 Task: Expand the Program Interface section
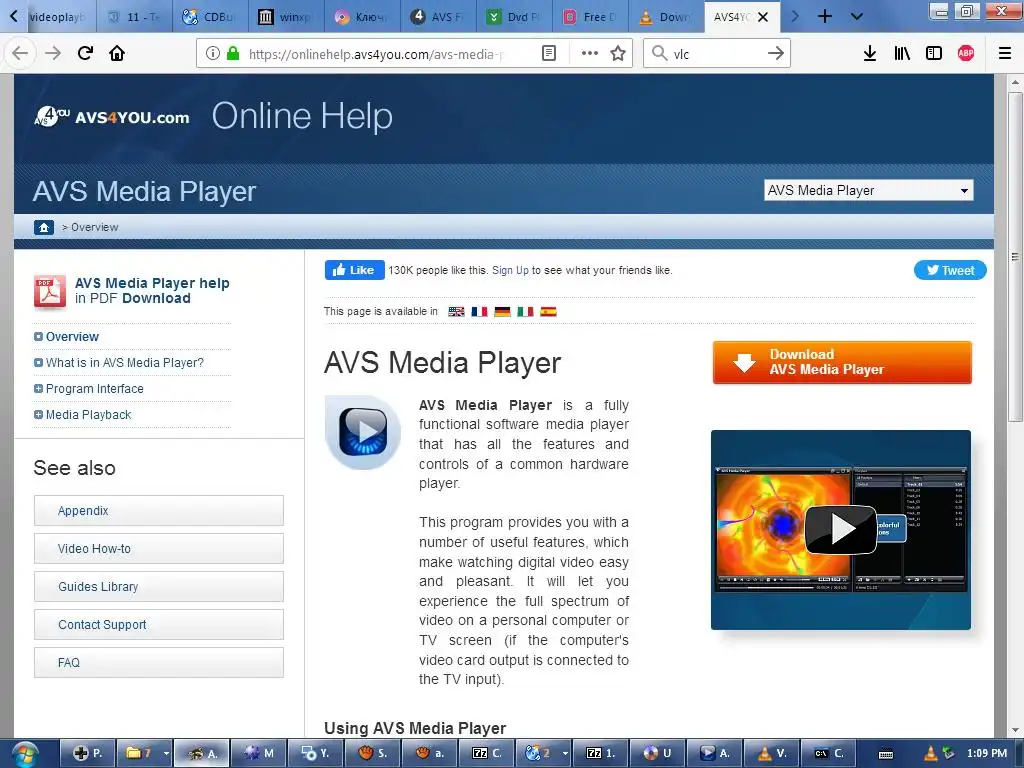38,389
